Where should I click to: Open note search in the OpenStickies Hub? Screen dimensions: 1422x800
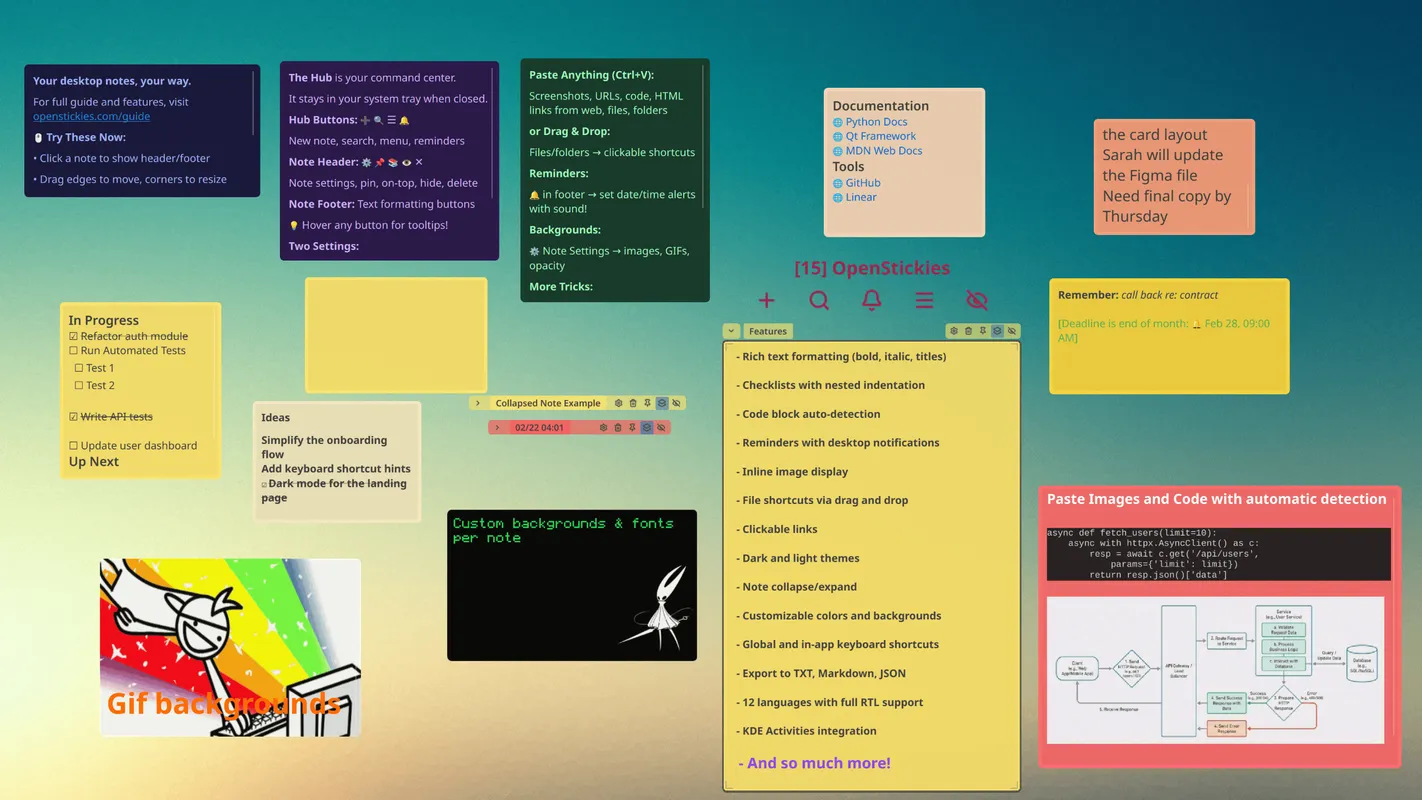coord(819,300)
